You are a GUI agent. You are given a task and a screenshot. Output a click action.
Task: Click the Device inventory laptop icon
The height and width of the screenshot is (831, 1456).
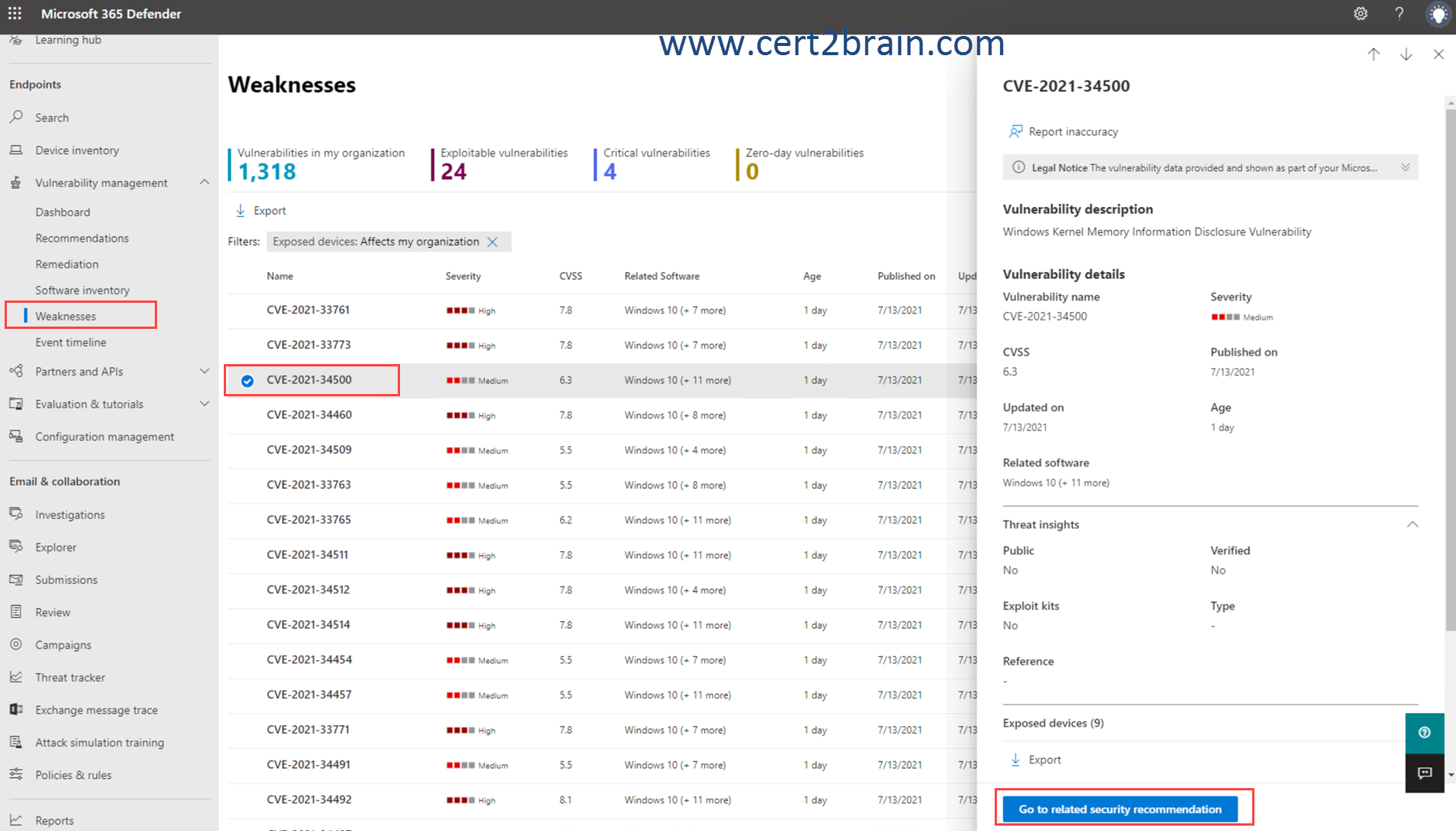pos(16,150)
